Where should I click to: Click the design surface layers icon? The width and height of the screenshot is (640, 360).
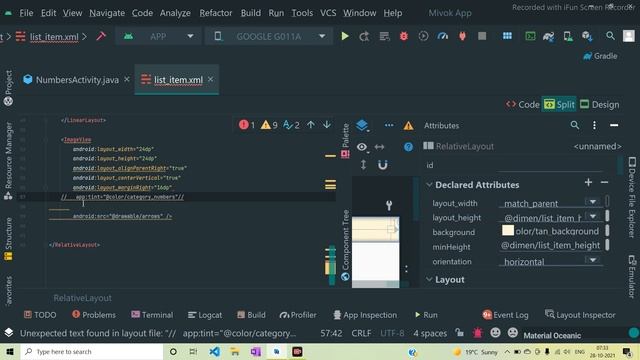(x=362, y=125)
